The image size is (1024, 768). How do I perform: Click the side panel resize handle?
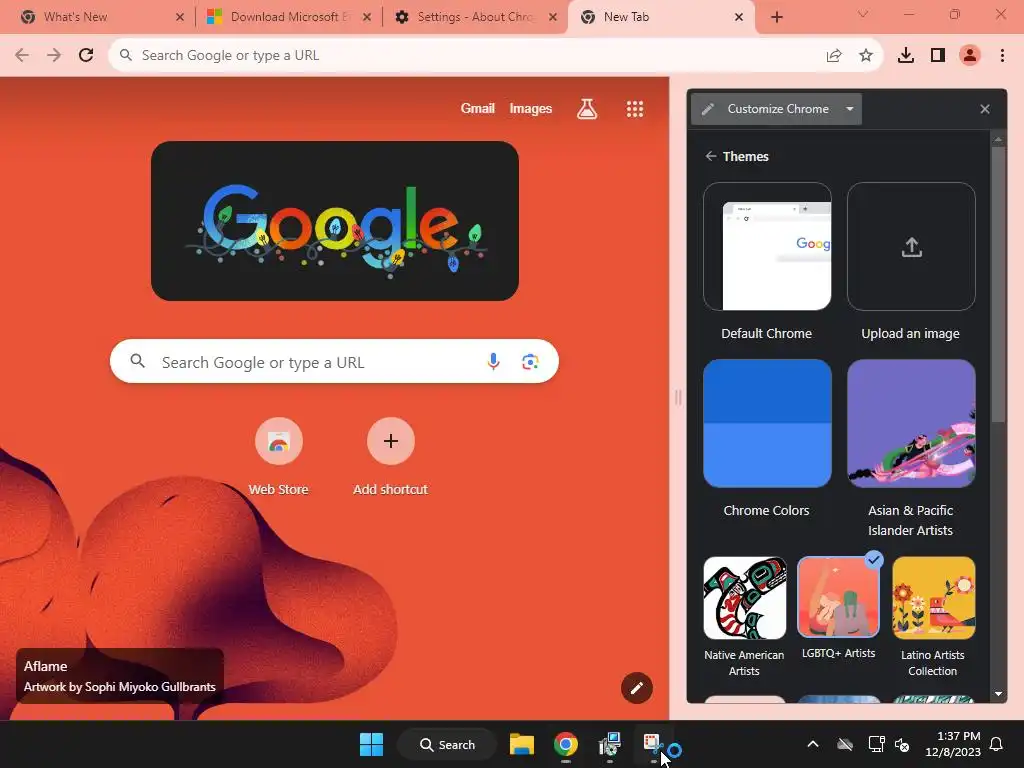coord(678,397)
